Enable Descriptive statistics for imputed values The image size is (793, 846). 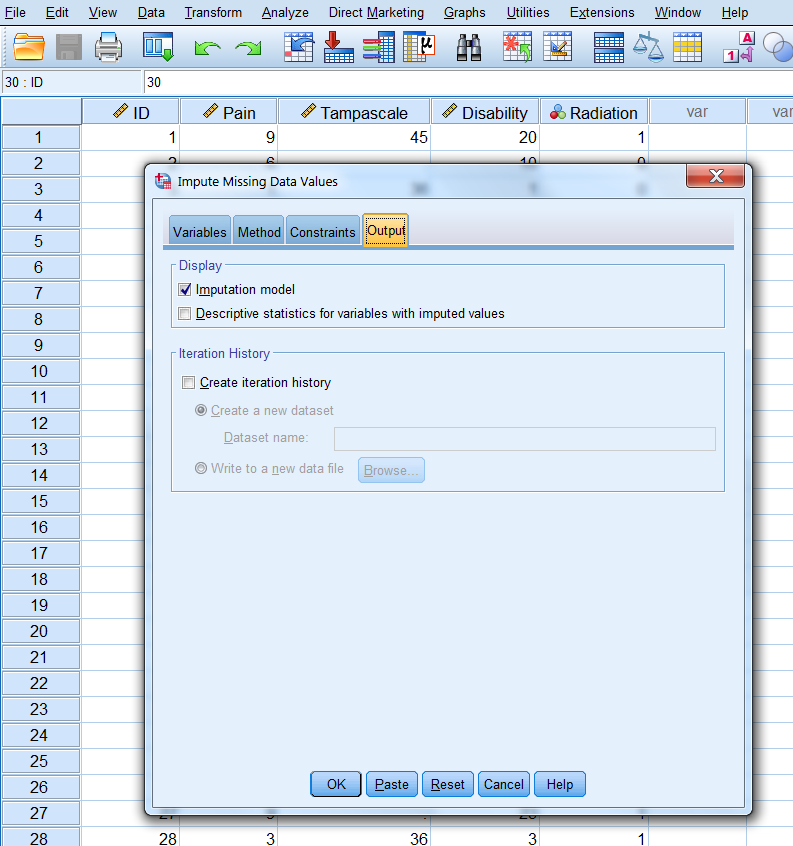pos(184,313)
